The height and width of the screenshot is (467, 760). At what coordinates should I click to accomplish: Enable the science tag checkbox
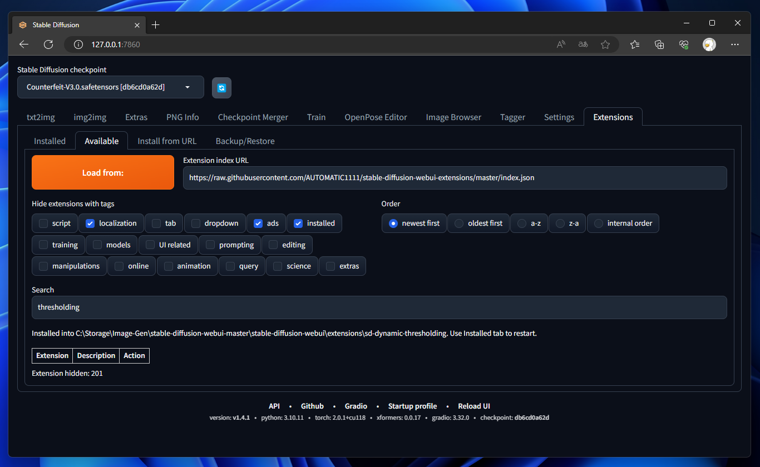point(277,266)
